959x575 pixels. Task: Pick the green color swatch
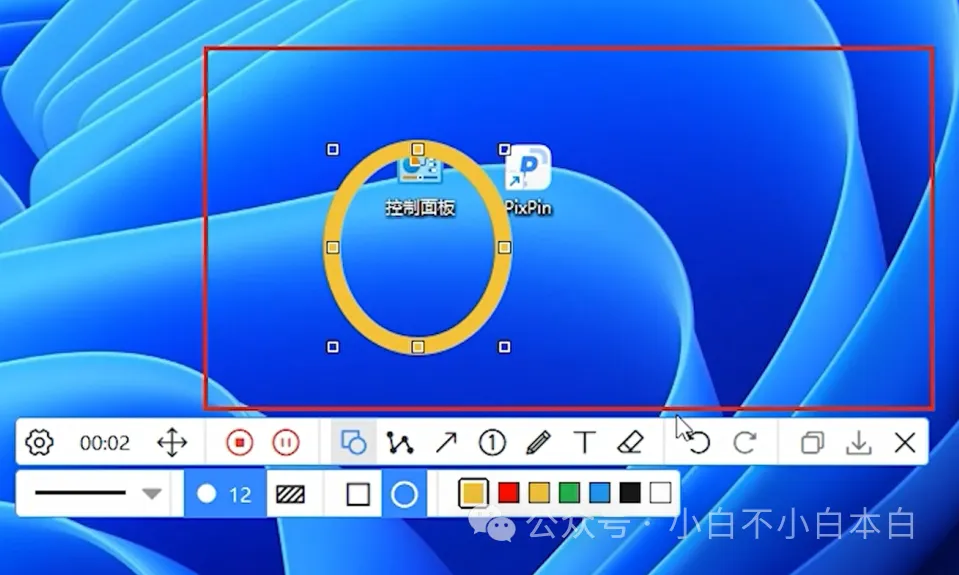(x=569, y=493)
